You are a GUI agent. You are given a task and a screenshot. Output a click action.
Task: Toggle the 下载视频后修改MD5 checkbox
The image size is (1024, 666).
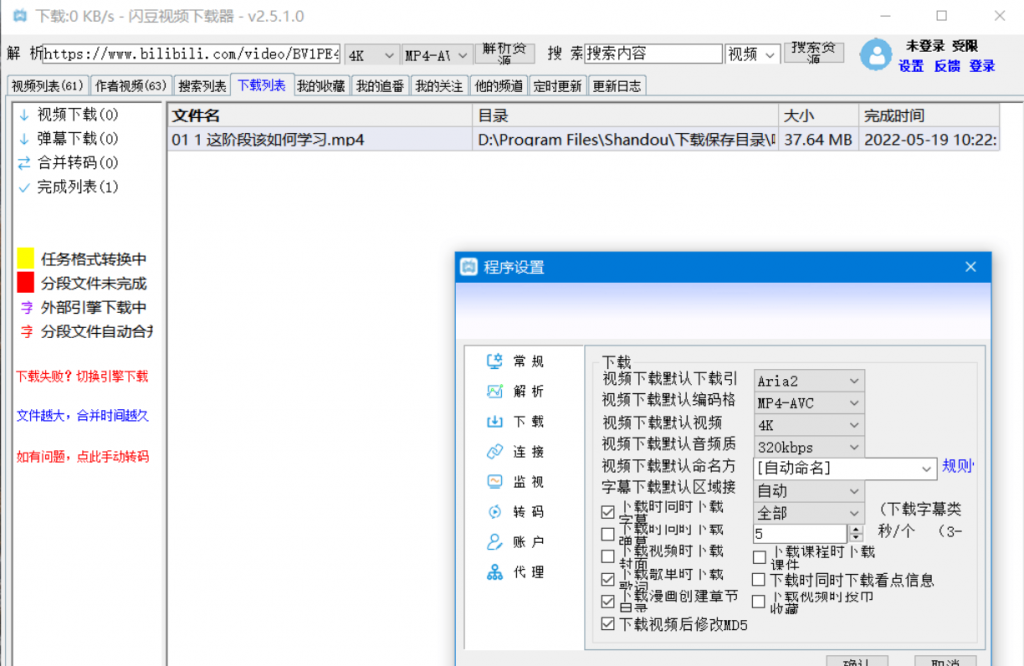click(x=608, y=624)
